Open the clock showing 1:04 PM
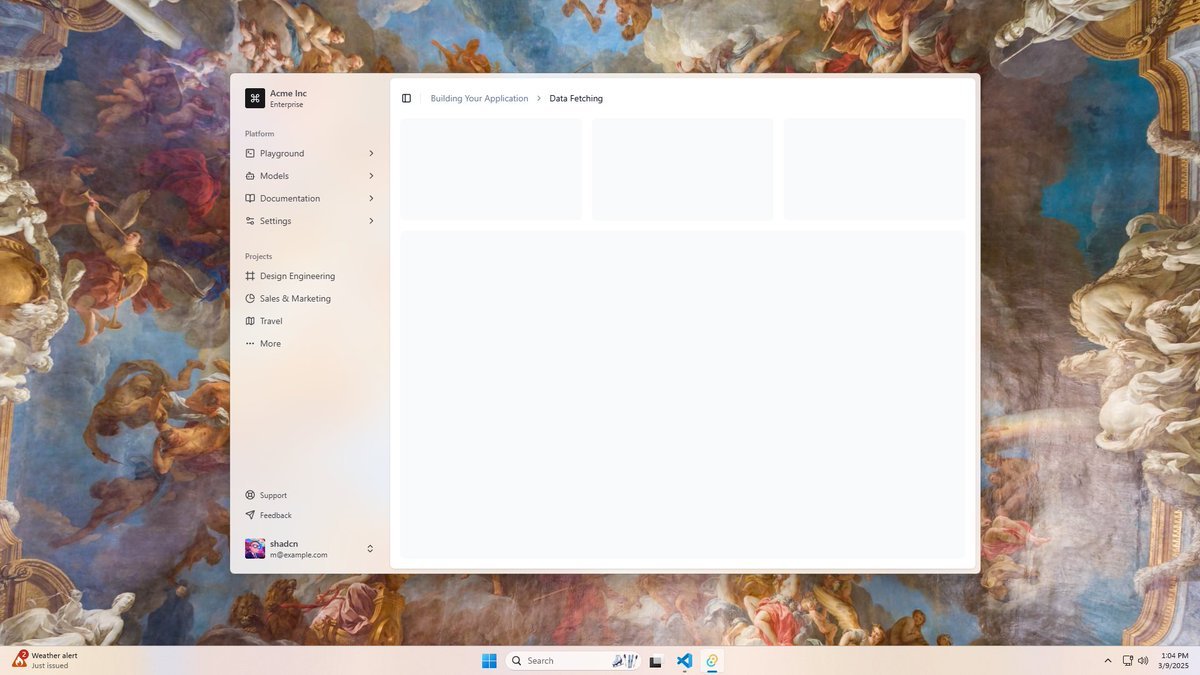 (x=1174, y=660)
